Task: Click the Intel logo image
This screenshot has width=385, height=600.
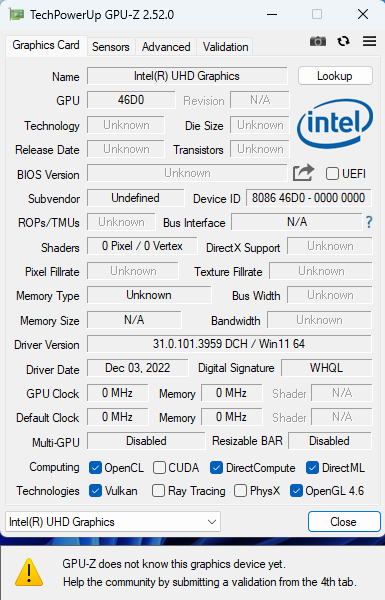Action: [x=335, y=124]
